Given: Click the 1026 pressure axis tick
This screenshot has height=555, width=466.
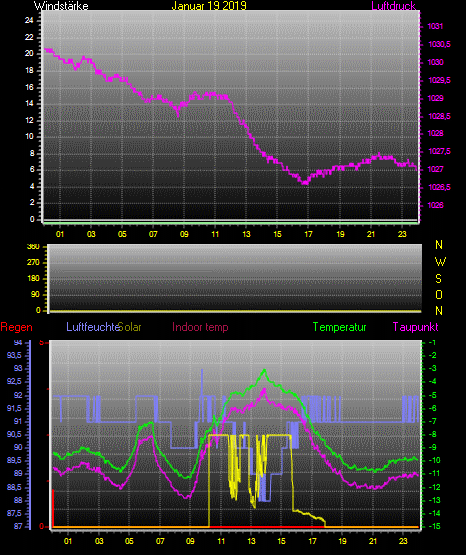Looking at the screenshot, I should (435, 205).
